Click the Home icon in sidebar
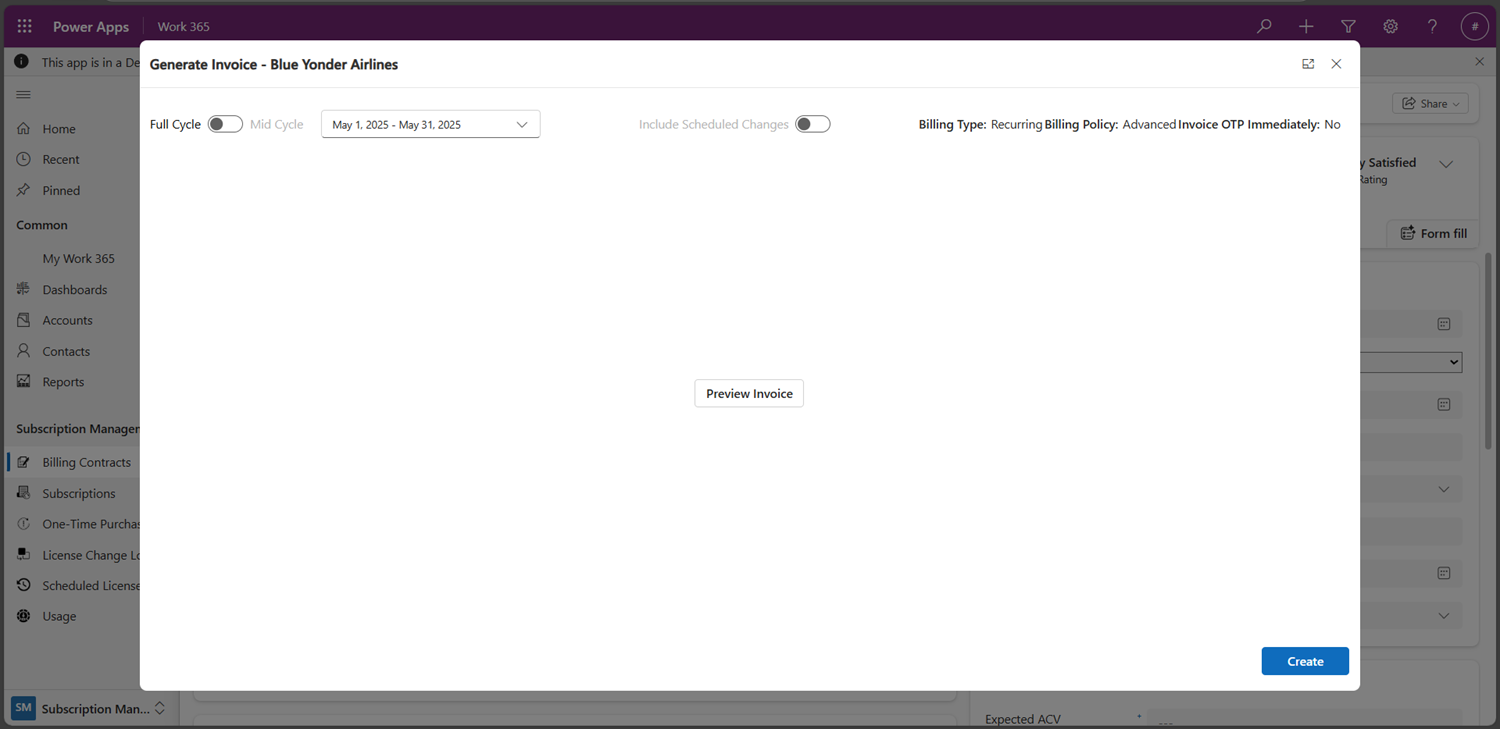Image resolution: width=1500 pixels, height=729 pixels. tap(24, 128)
